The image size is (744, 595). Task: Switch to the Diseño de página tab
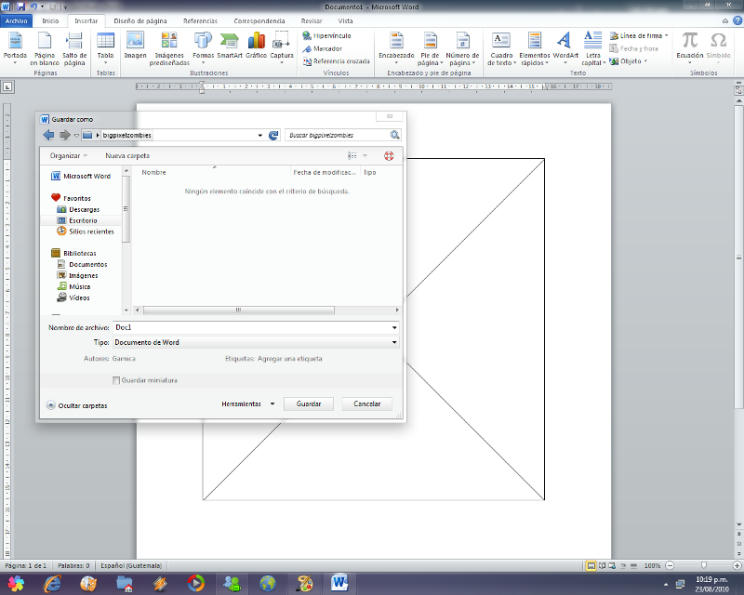tap(140, 21)
